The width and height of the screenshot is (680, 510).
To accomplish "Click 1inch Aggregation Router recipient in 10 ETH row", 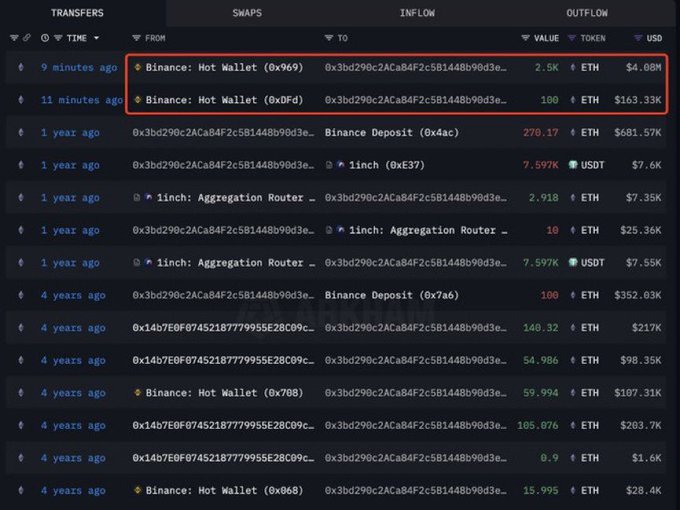I will coord(428,230).
